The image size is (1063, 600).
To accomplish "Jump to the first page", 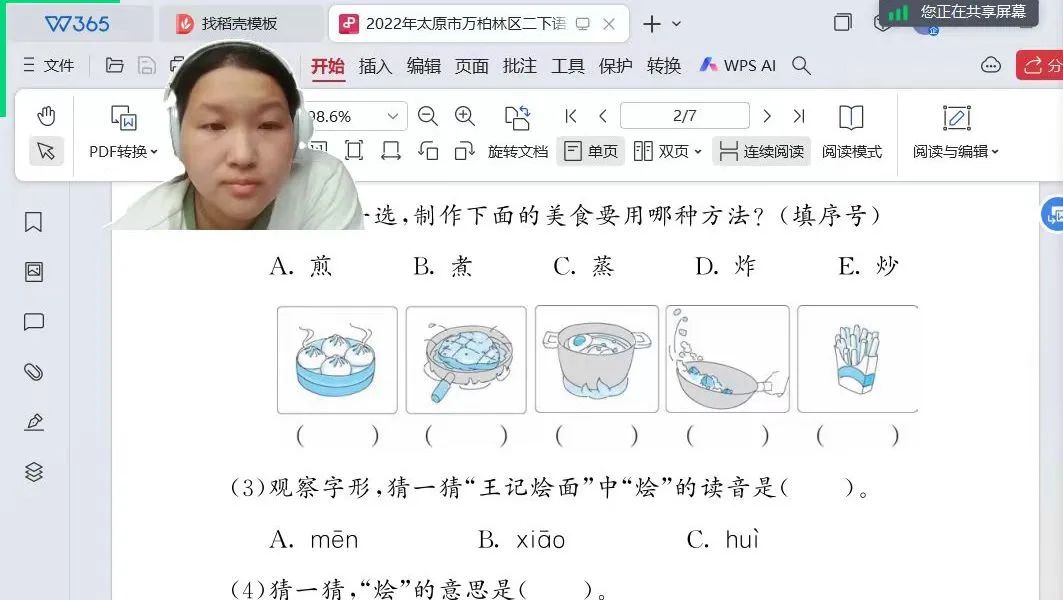I will [571, 116].
